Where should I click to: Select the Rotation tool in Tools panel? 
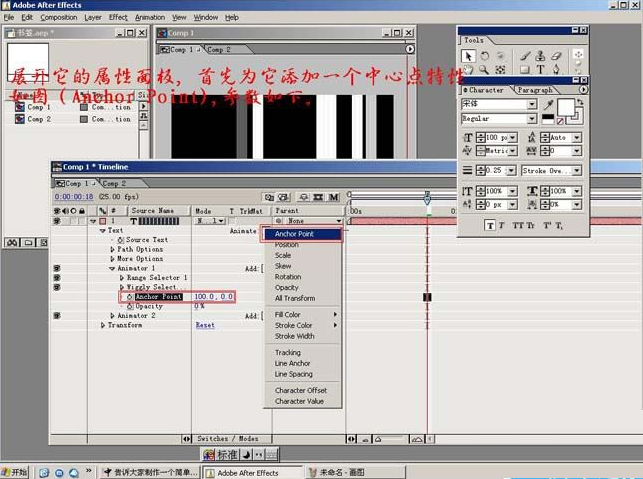pyautogui.click(x=485, y=56)
